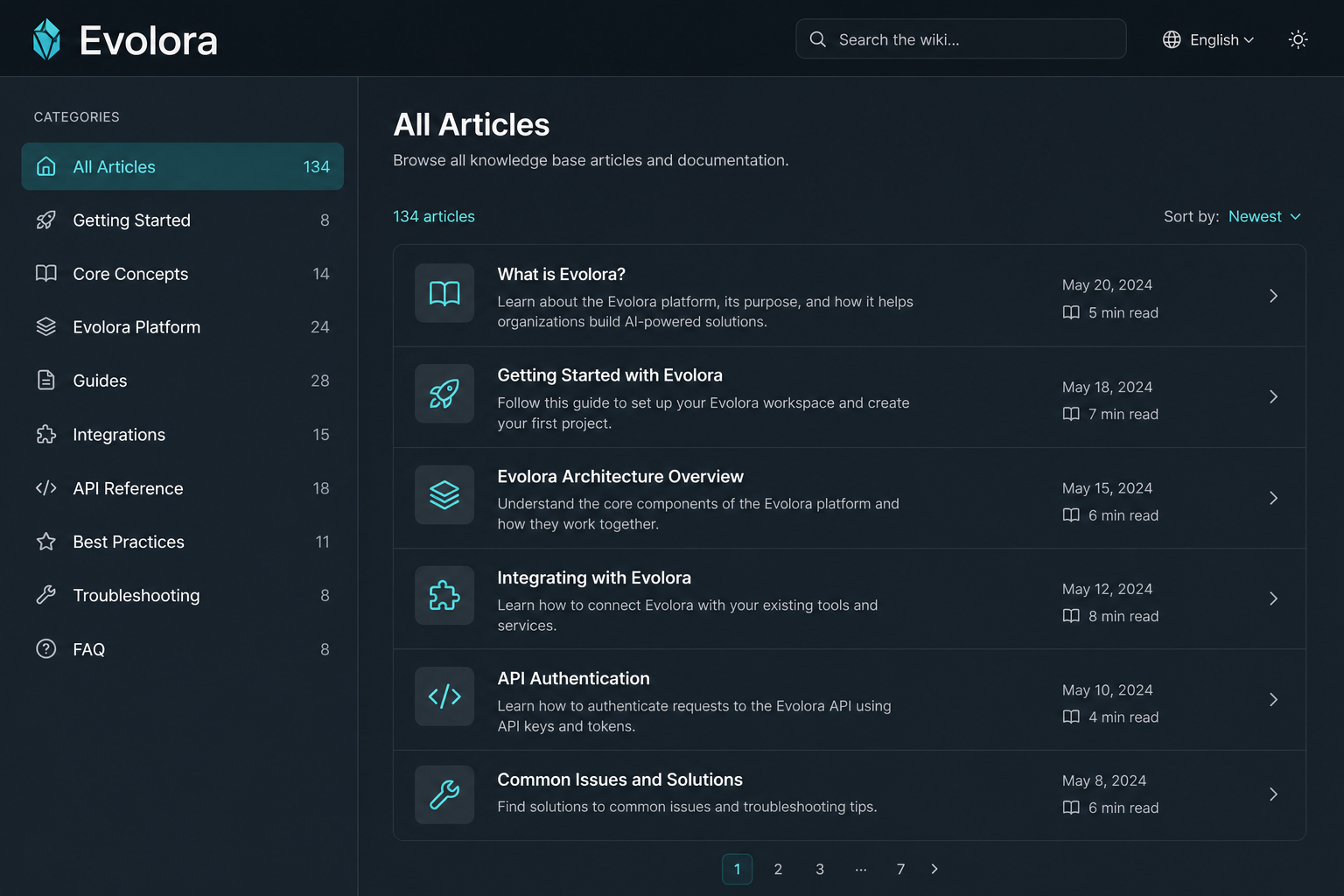The width and height of the screenshot is (1344, 896).
Task: Click puzzle icon tile for Integrating with Evolora
Action: point(444,596)
